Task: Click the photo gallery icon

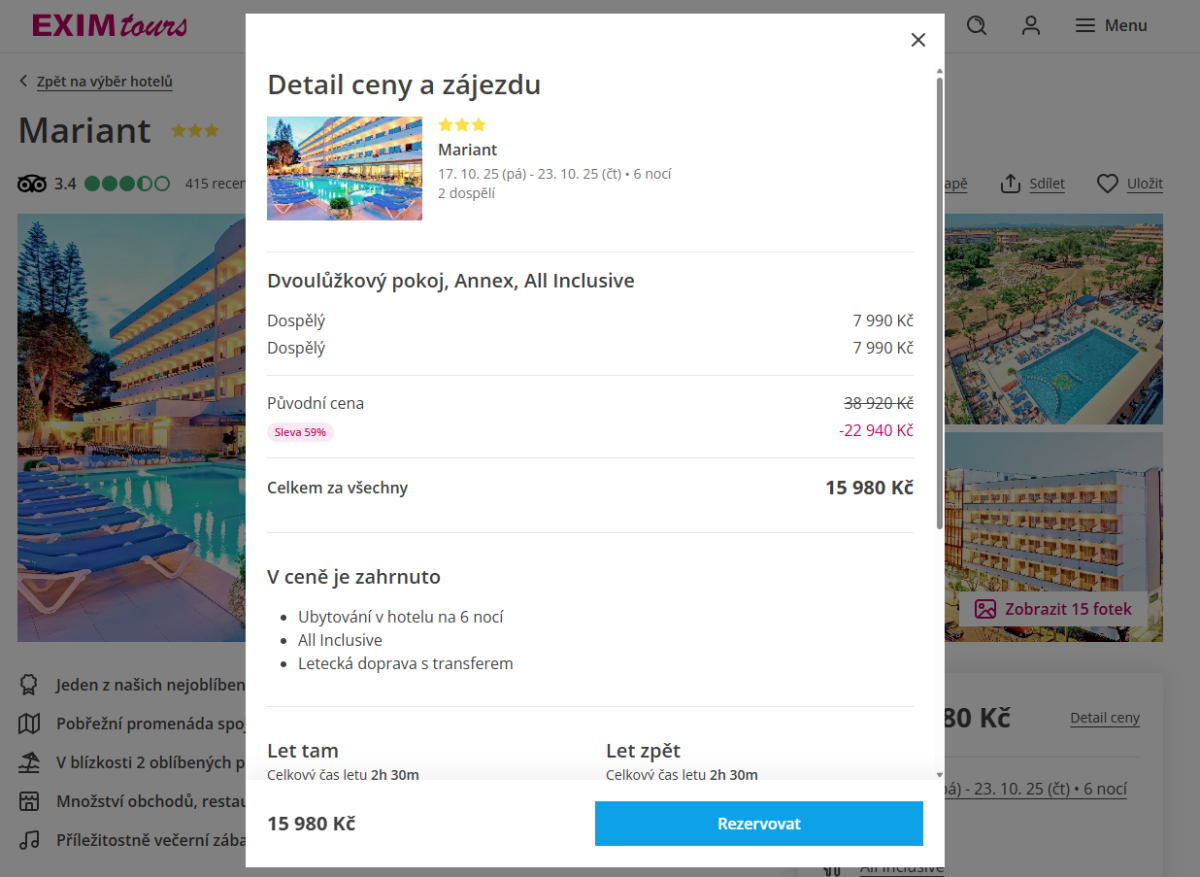Action: point(986,609)
